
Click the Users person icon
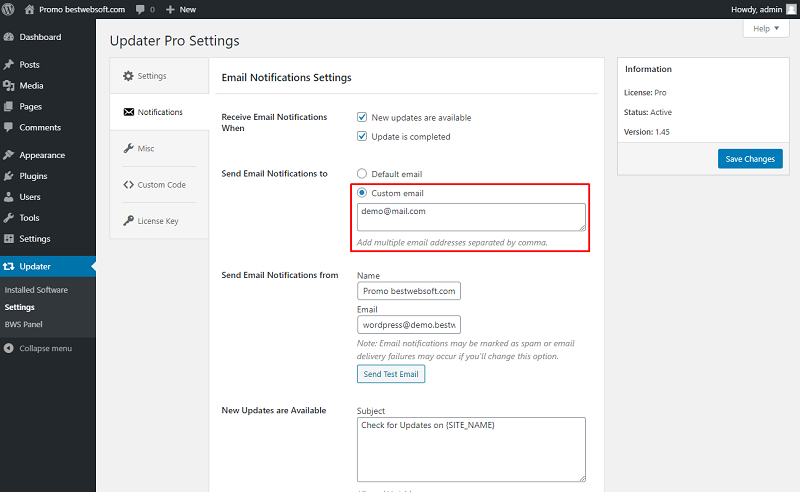click(9, 197)
